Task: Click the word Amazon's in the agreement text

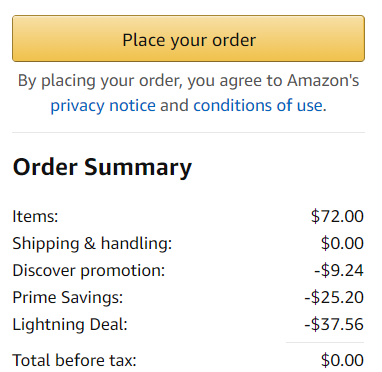Action: [x=323, y=80]
